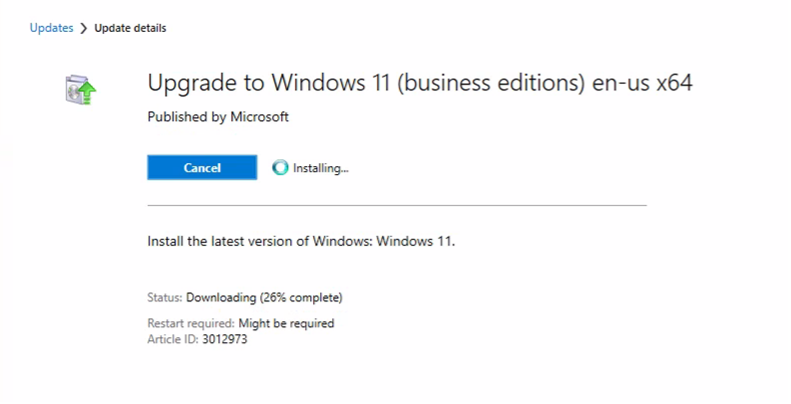Click the software update package icon
The image size is (791, 404).
tap(81, 90)
